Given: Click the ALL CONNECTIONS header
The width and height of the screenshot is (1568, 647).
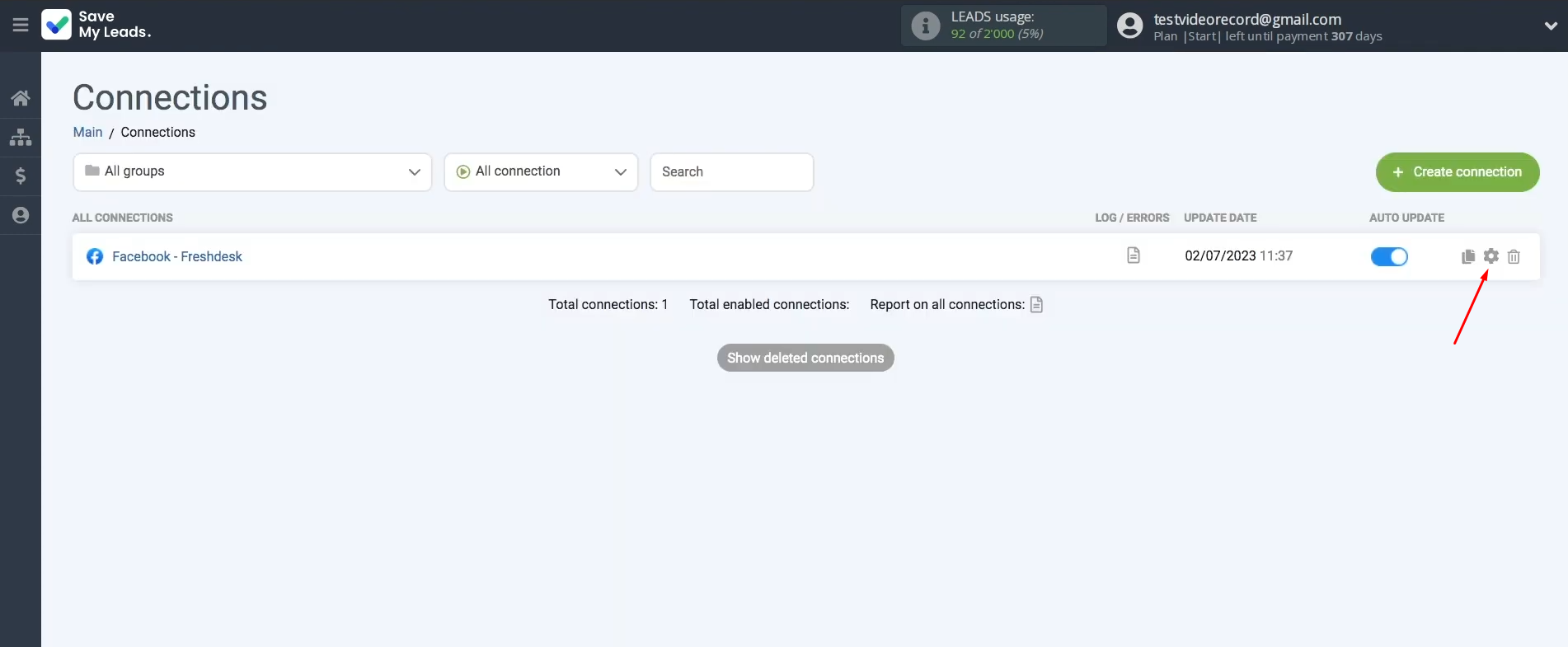Looking at the screenshot, I should [x=122, y=218].
